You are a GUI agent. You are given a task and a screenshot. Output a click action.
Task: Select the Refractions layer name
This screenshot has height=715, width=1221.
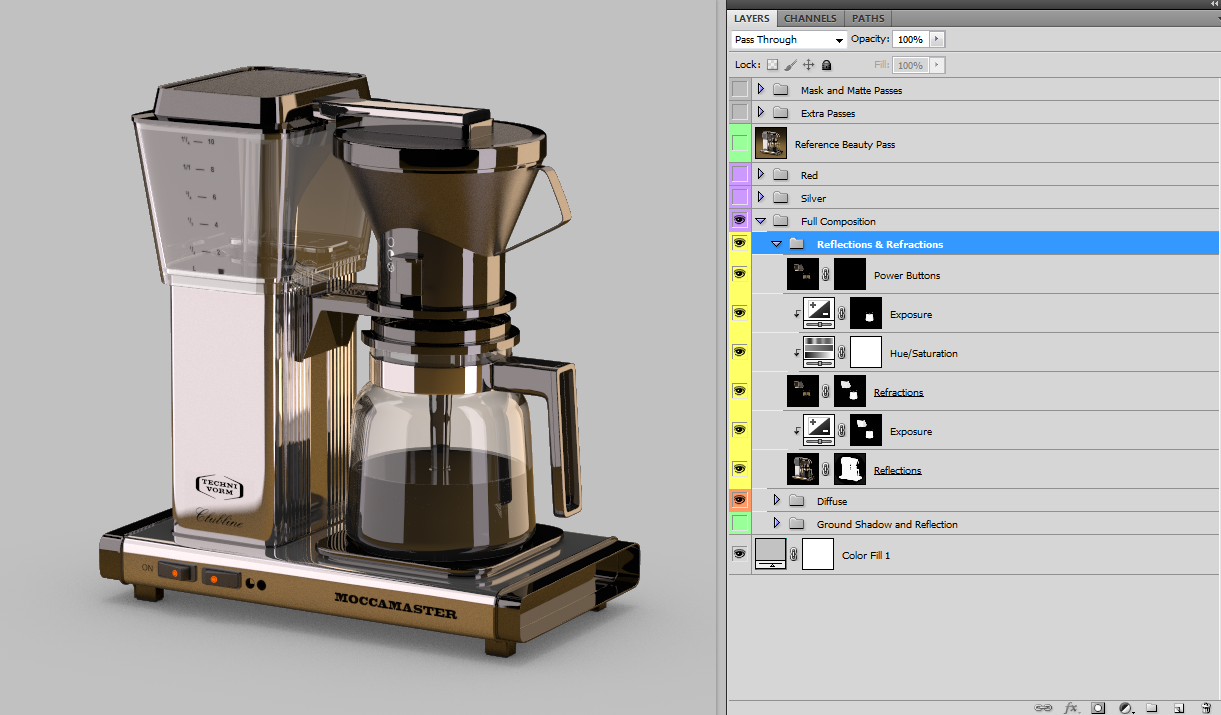(898, 393)
